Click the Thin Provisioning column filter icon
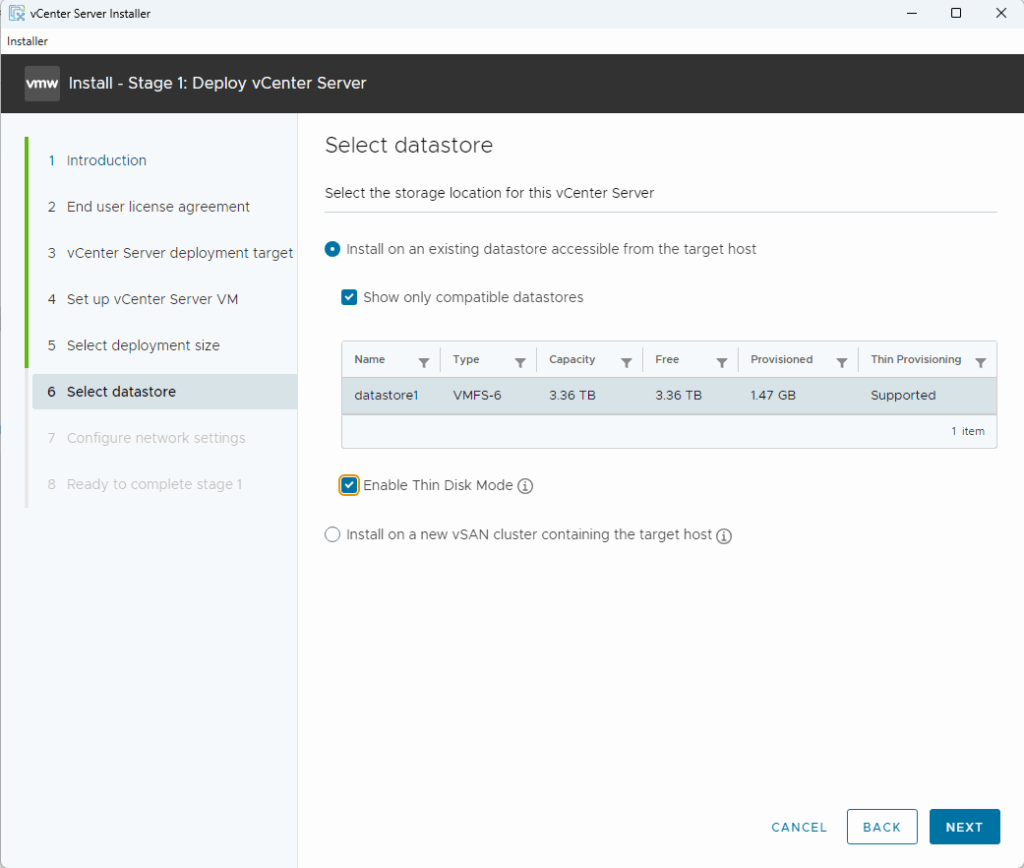The image size is (1024, 868). 980,363
